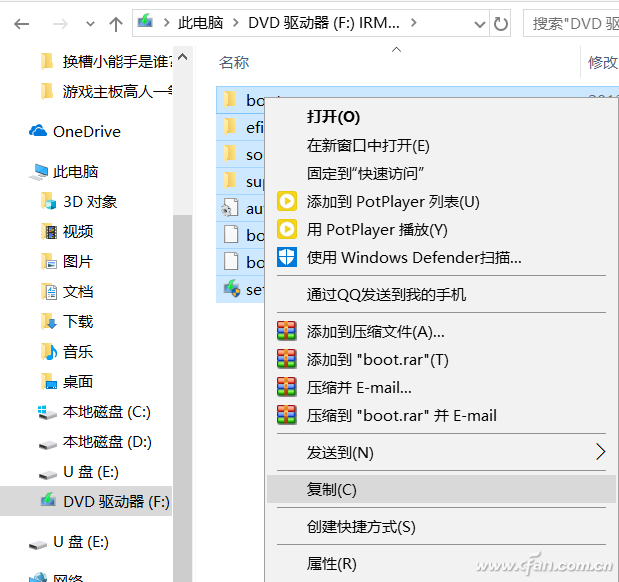Open the 文档 folder in the sidebar
Image resolution: width=619 pixels, height=582 pixels.
(x=78, y=292)
